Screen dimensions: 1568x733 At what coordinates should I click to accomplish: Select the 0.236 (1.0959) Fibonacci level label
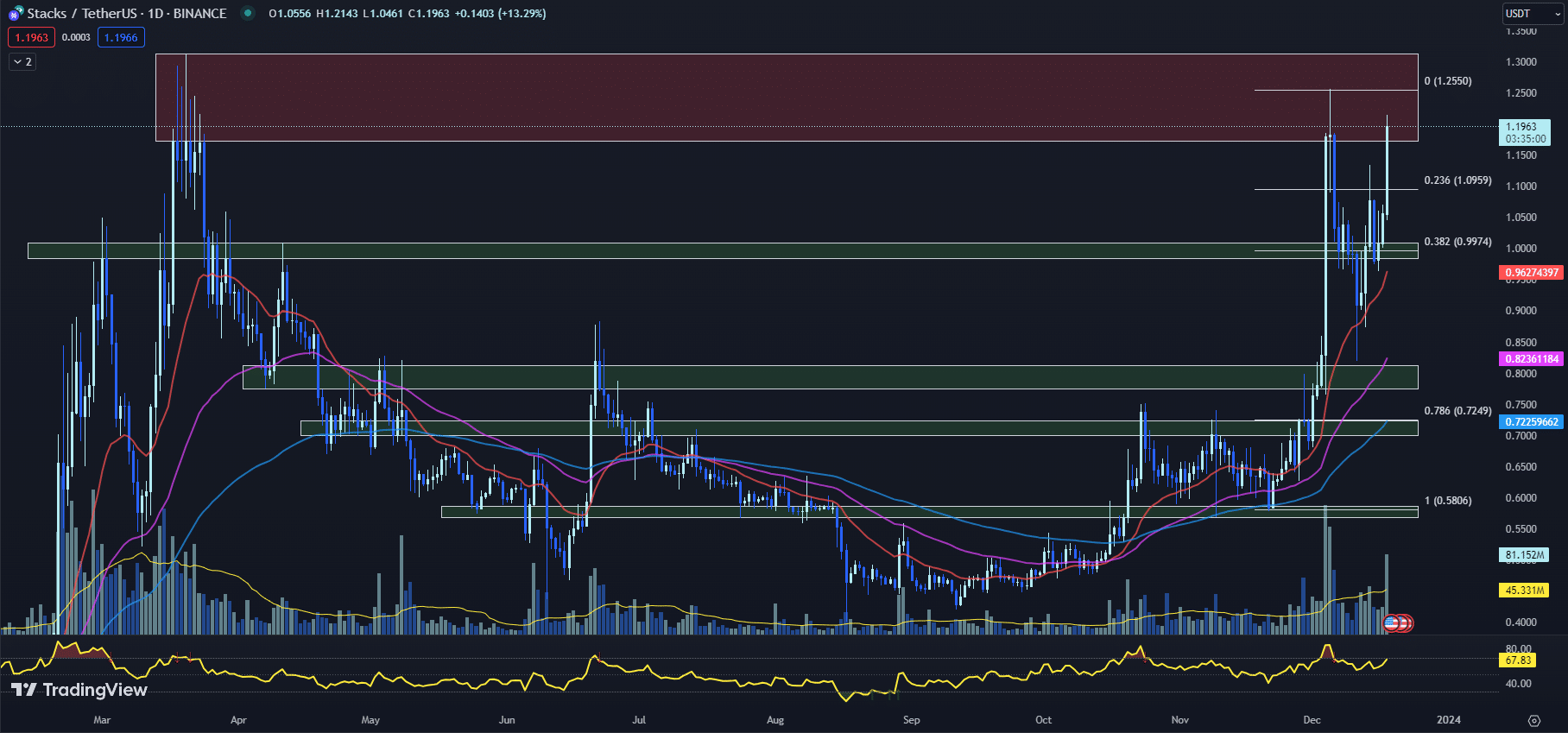coord(1457,180)
